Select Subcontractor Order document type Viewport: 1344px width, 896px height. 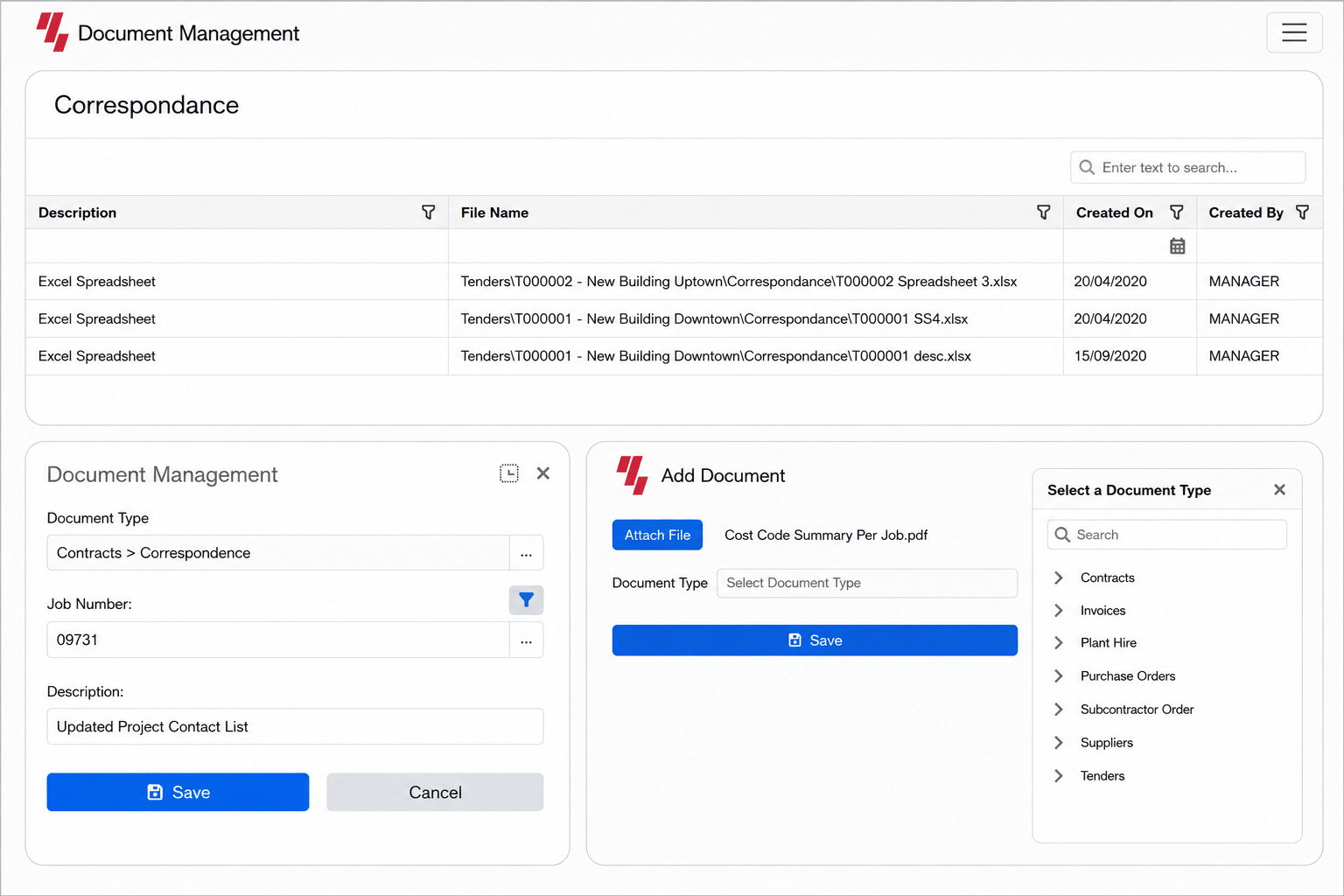[1137, 710]
